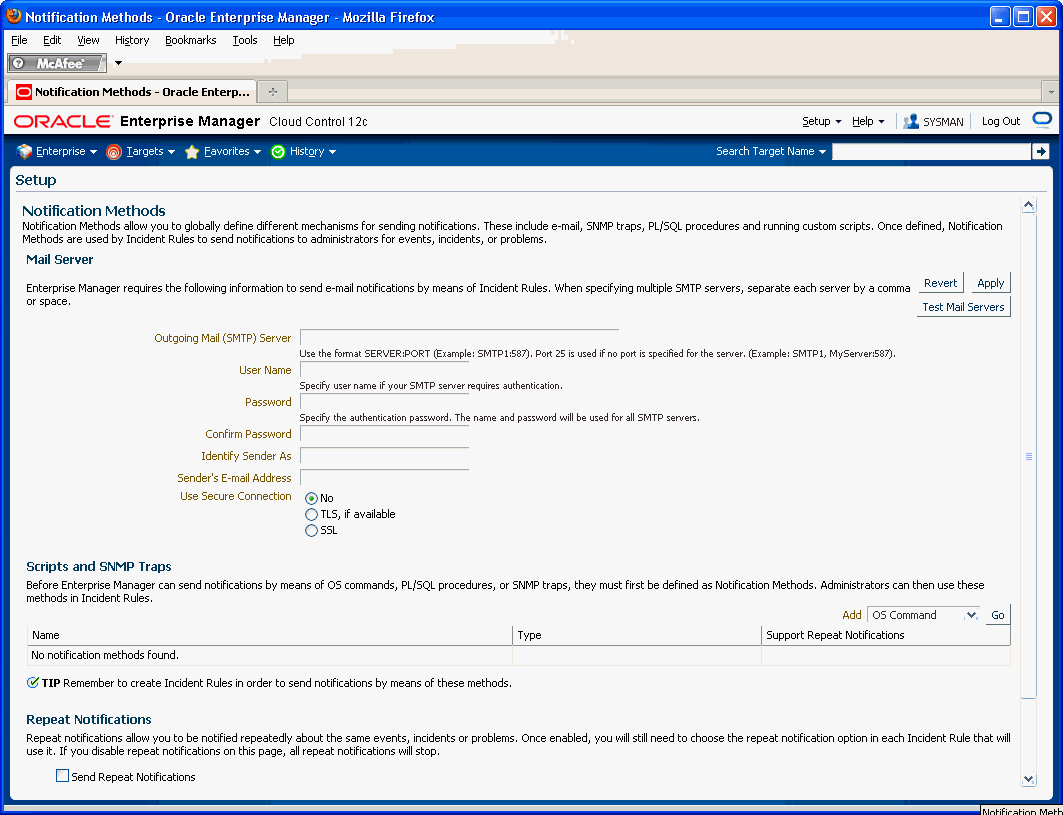Open the Setup dropdown menu
This screenshot has height=815, width=1063.
point(822,121)
